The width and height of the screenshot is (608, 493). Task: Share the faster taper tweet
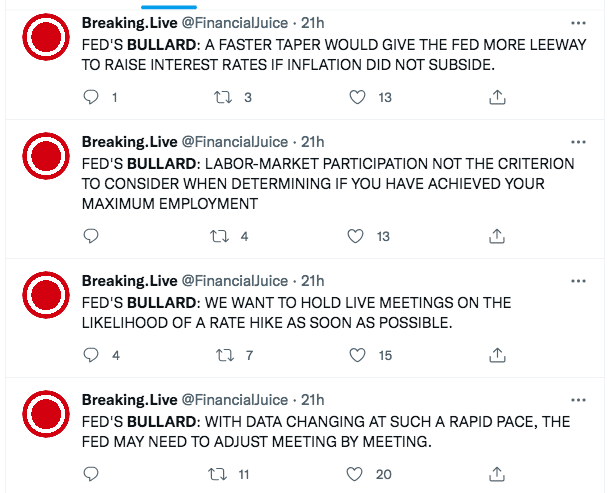coord(496,97)
